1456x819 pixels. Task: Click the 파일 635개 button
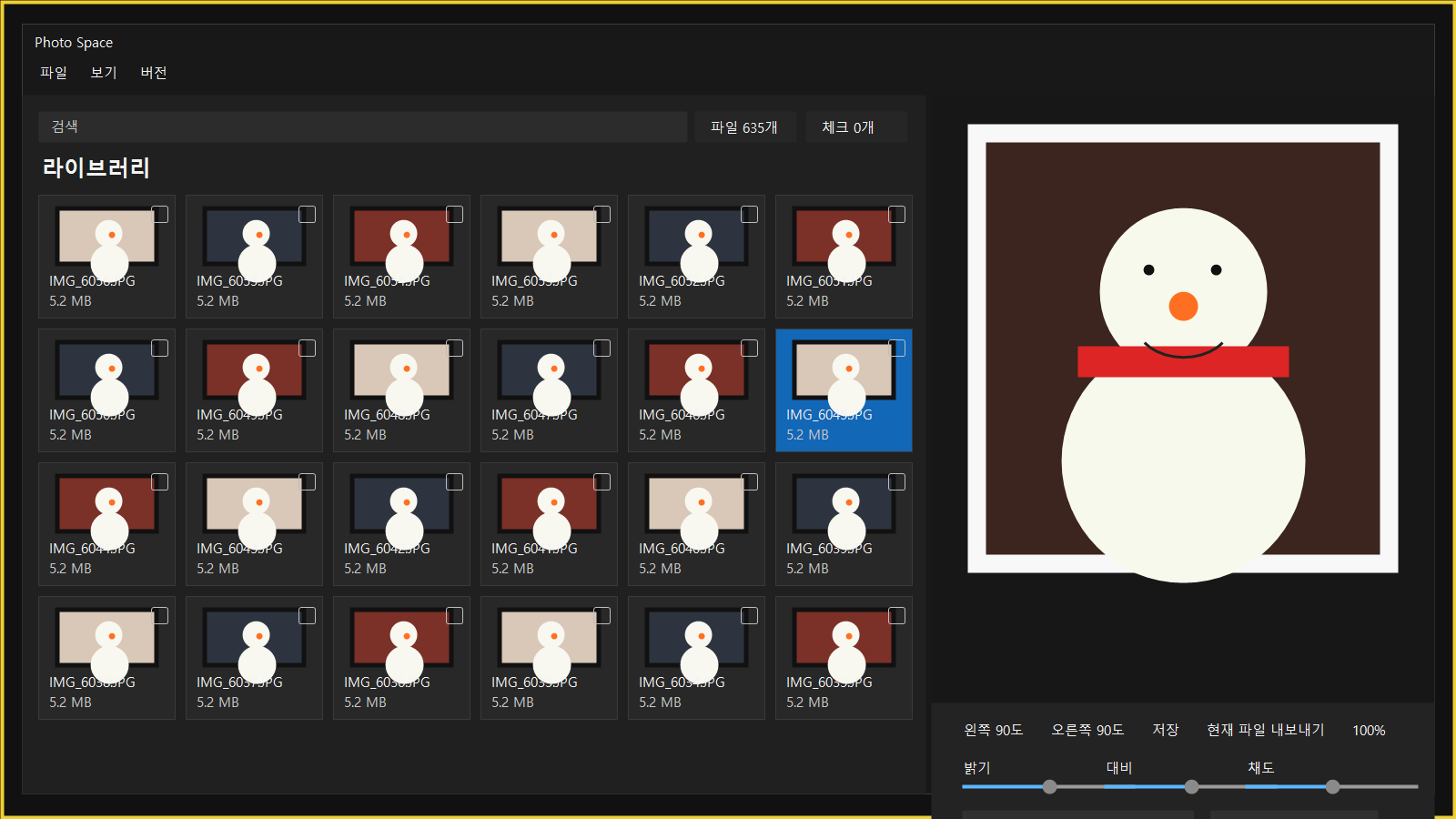tap(744, 127)
